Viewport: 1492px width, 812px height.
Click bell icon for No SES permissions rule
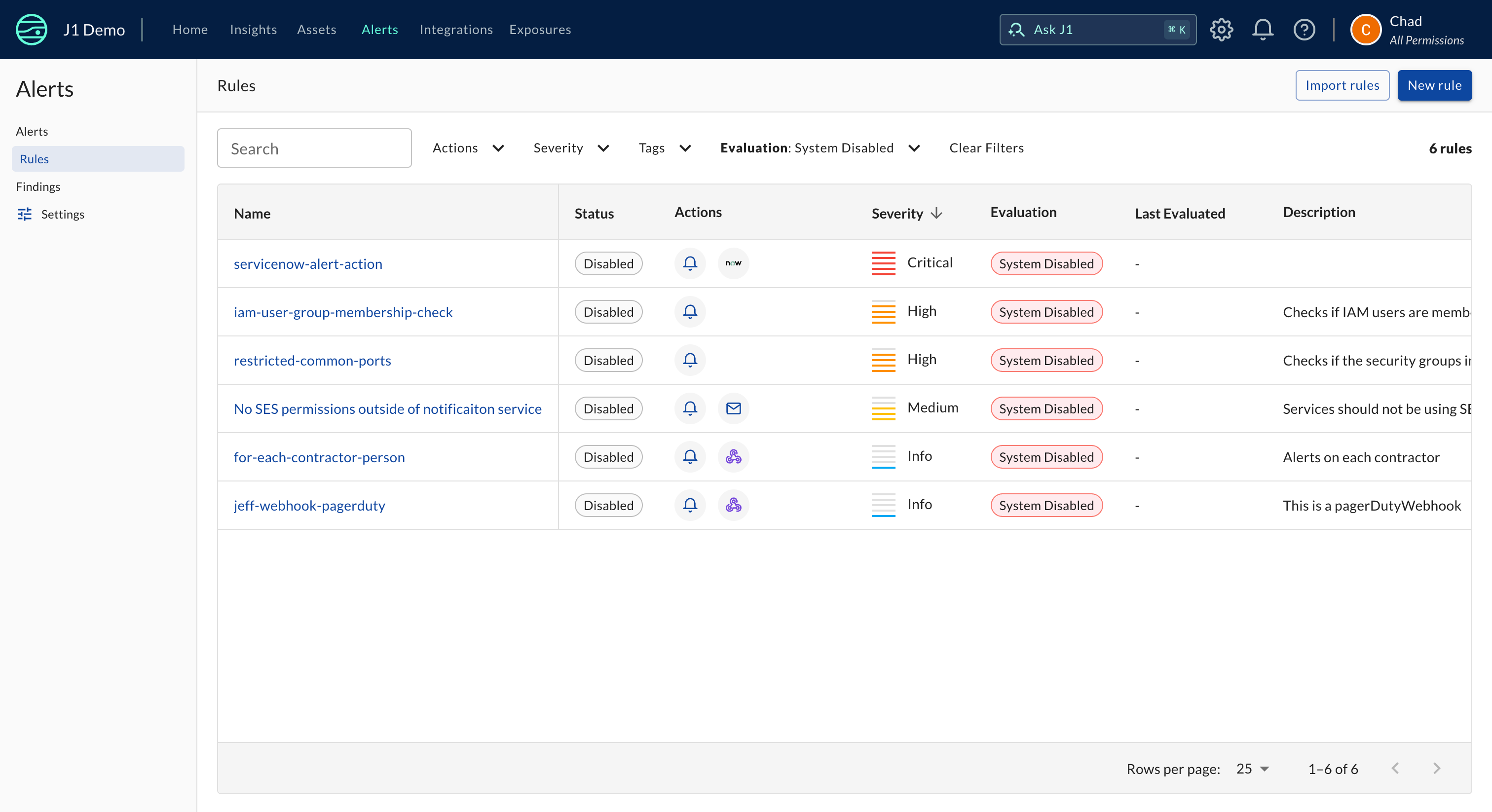(x=690, y=408)
